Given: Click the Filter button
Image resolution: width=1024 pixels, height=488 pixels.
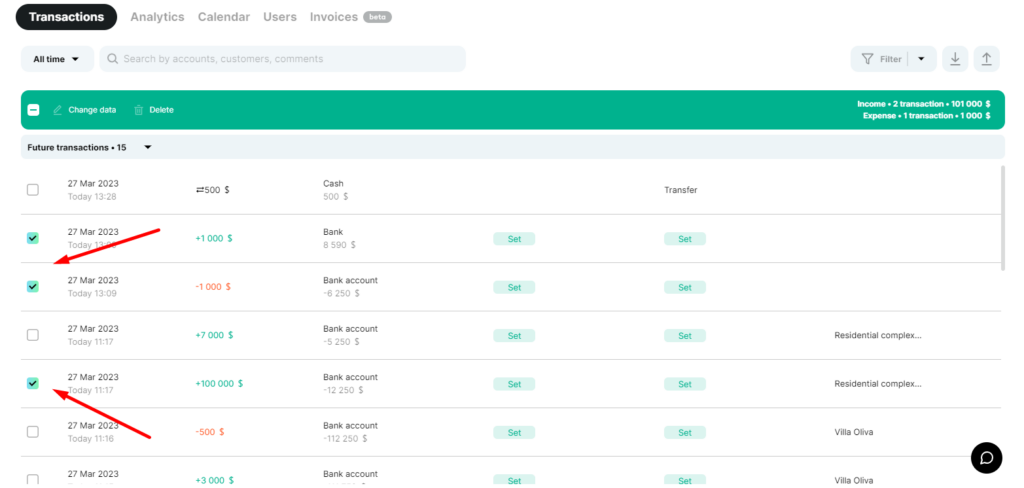Looking at the screenshot, I should [x=881, y=59].
